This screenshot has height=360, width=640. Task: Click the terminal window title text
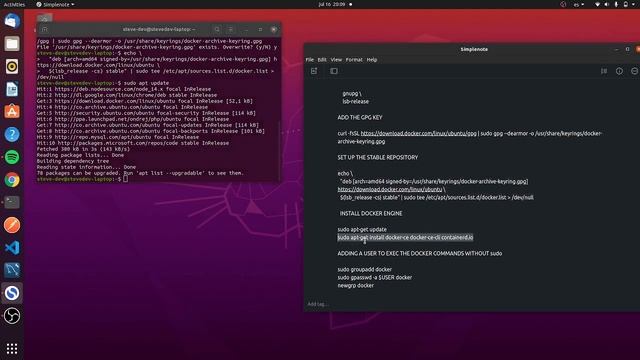coord(159,29)
